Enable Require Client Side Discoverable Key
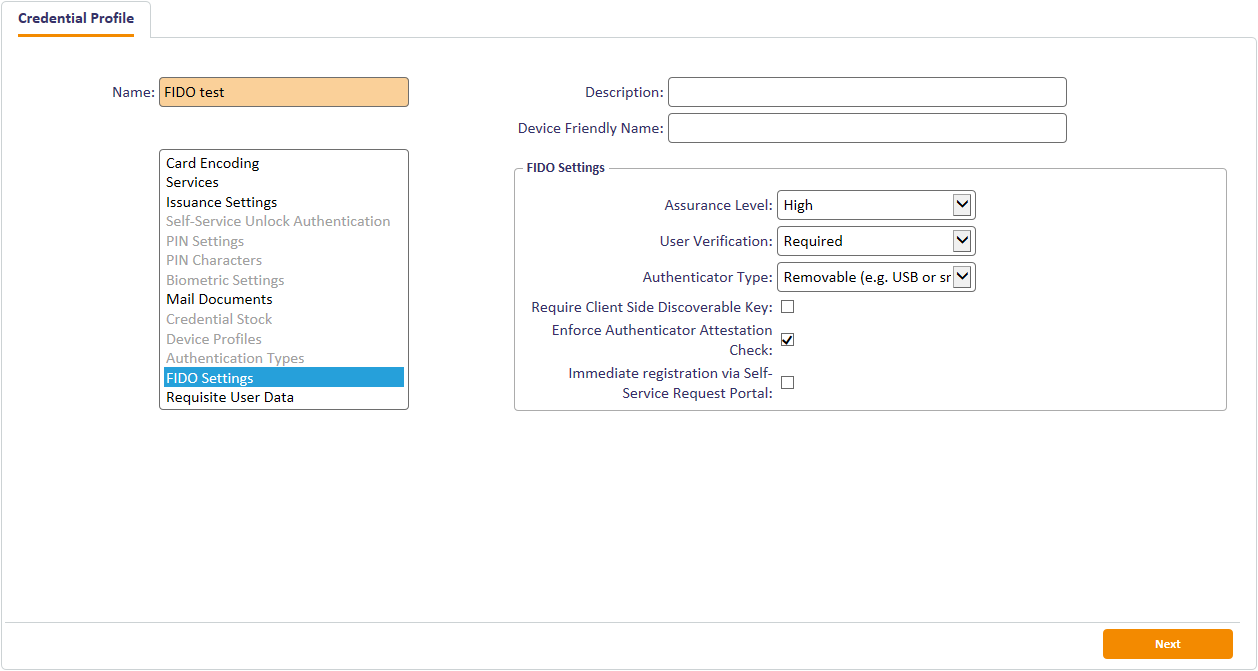The height and width of the screenshot is (671, 1258). click(x=787, y=307)
